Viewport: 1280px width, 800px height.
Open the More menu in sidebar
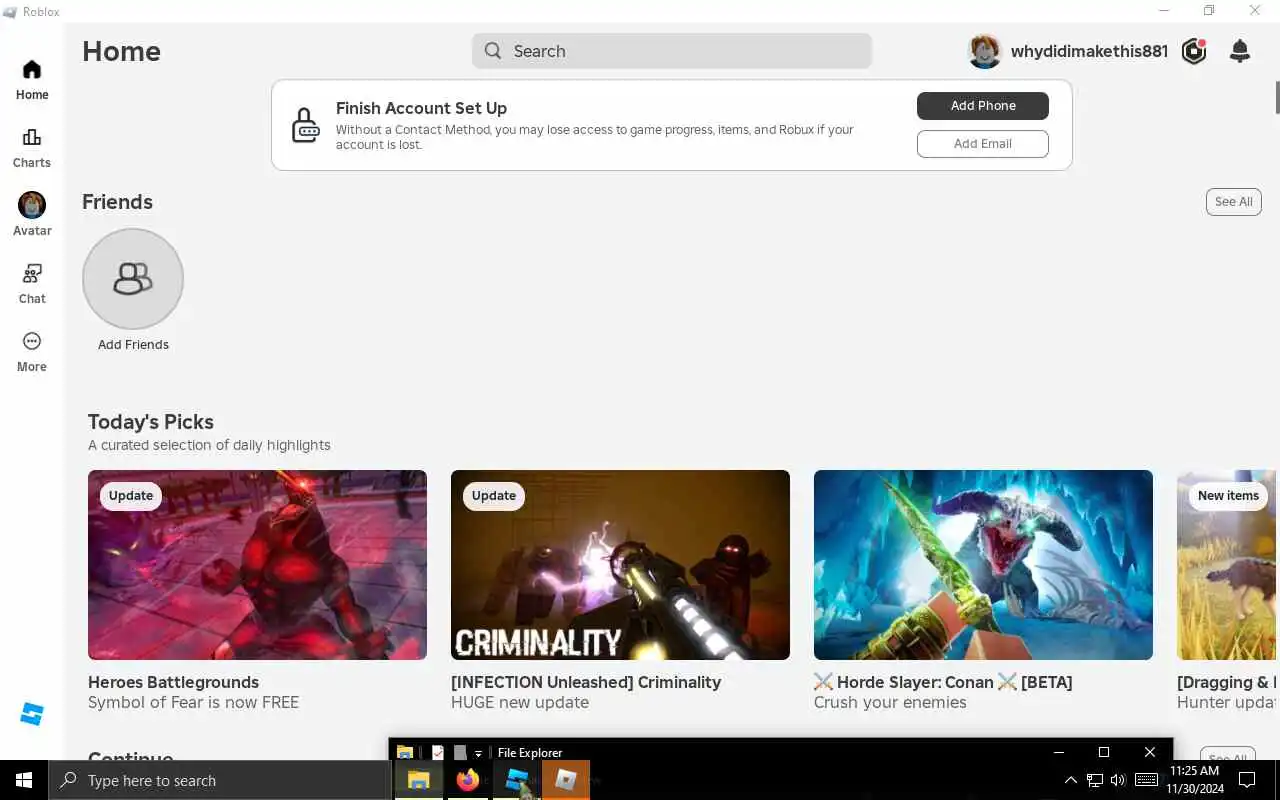tap(32, 352)
